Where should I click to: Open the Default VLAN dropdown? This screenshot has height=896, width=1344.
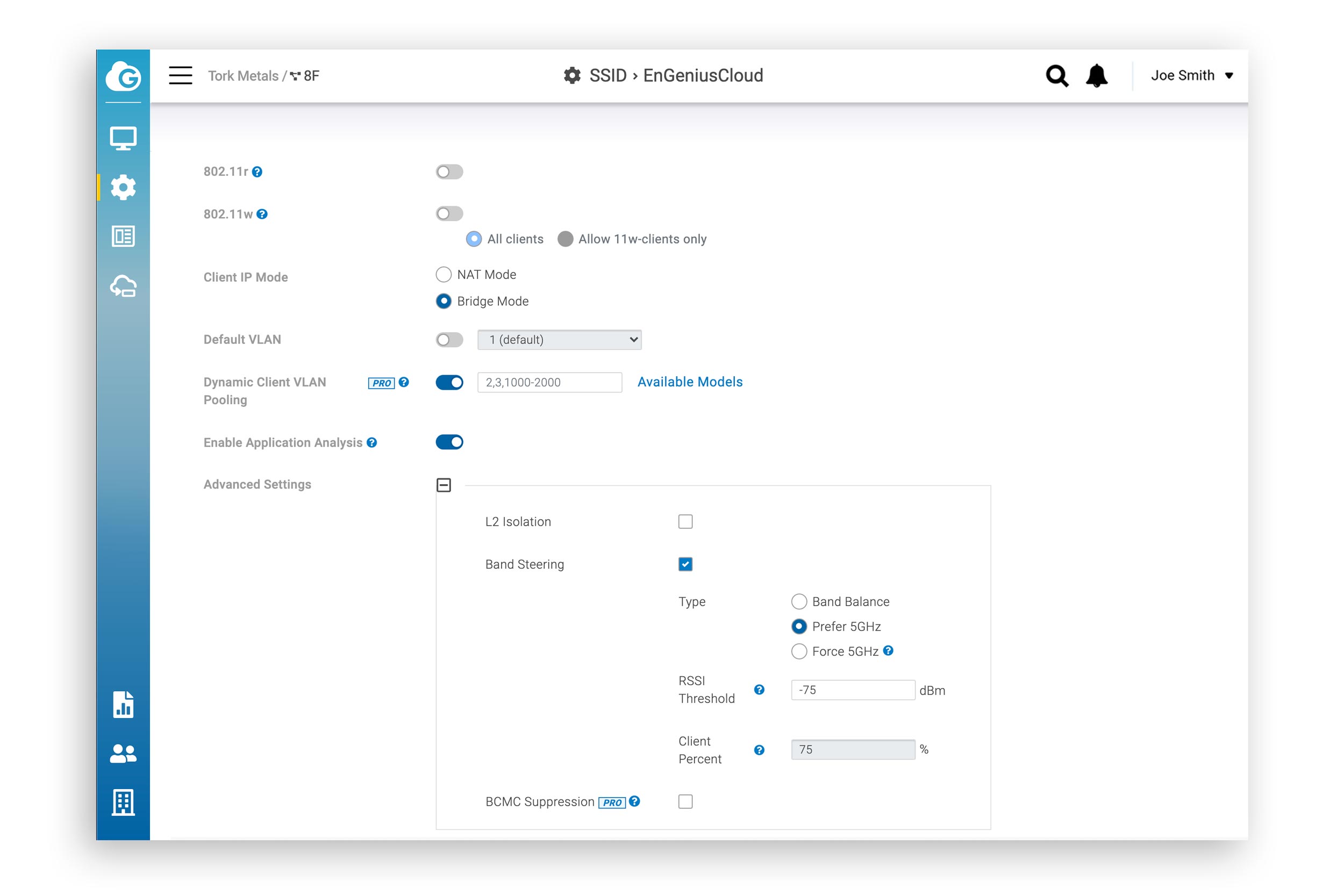(560, 340)
